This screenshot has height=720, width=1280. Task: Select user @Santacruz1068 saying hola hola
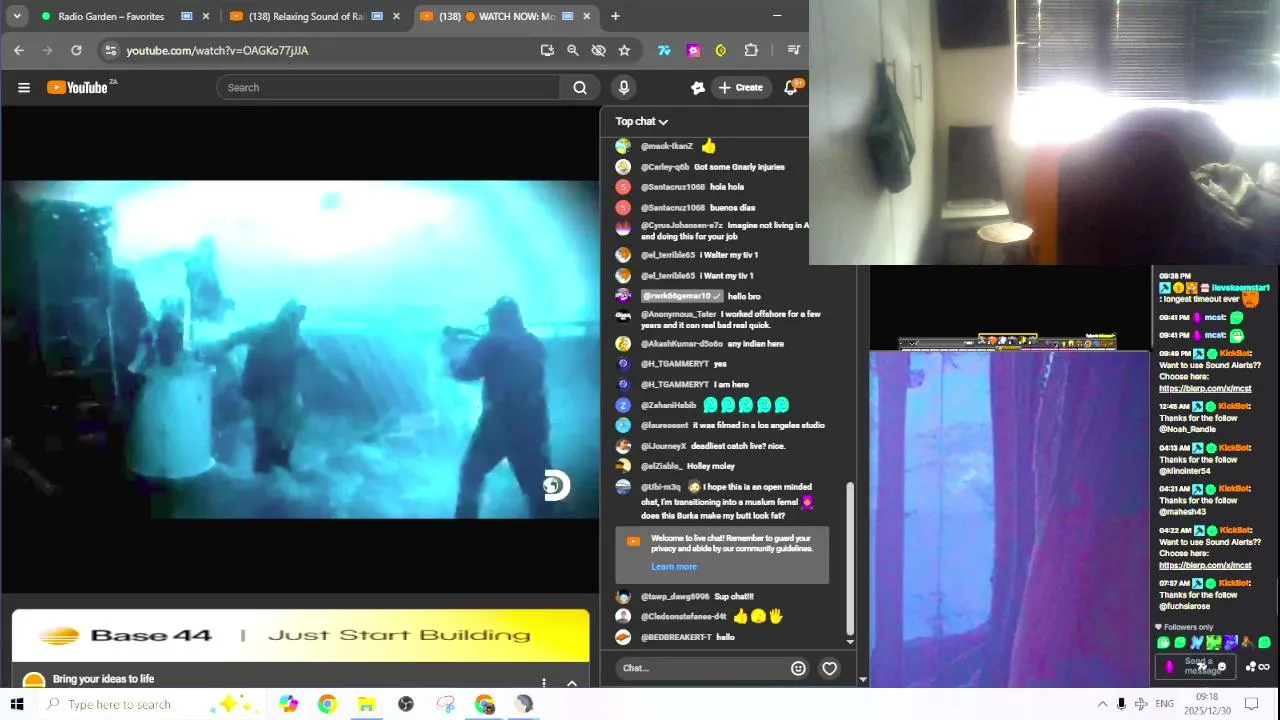coord(673,188)
